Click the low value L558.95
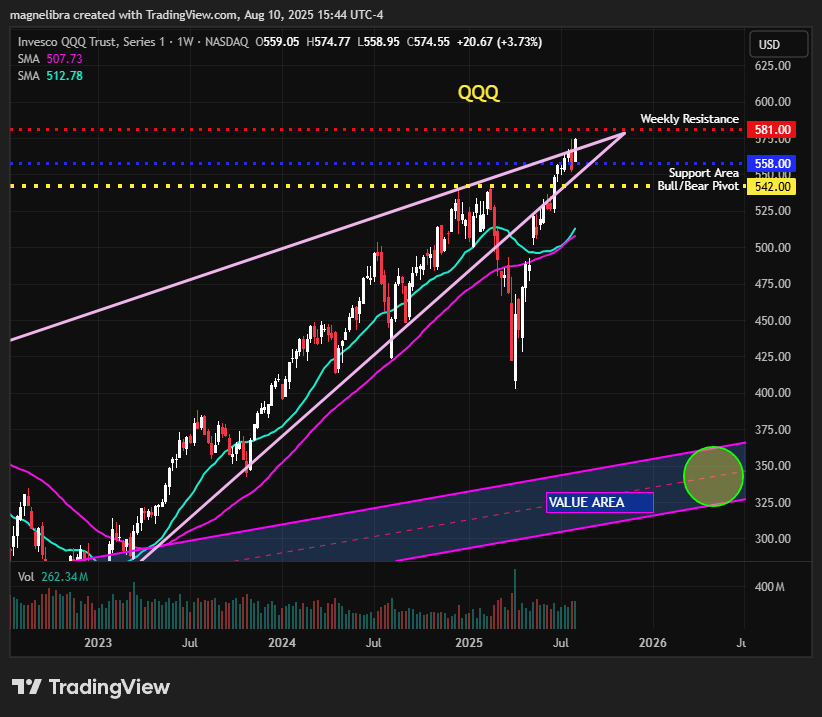This screenshot has height=717, width=822. (x=378, y=42)
